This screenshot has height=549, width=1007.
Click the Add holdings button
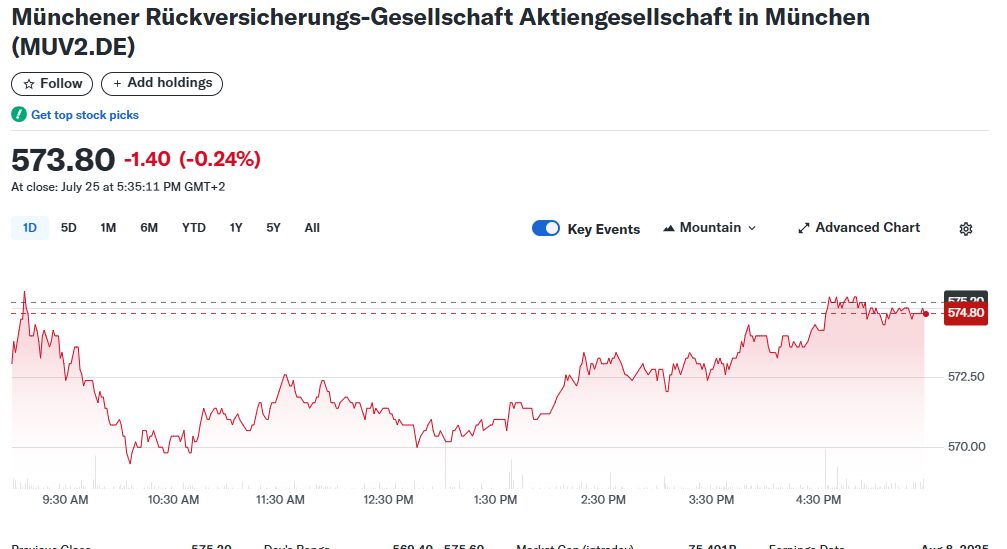pyautogui.click(x=162, y=83)
